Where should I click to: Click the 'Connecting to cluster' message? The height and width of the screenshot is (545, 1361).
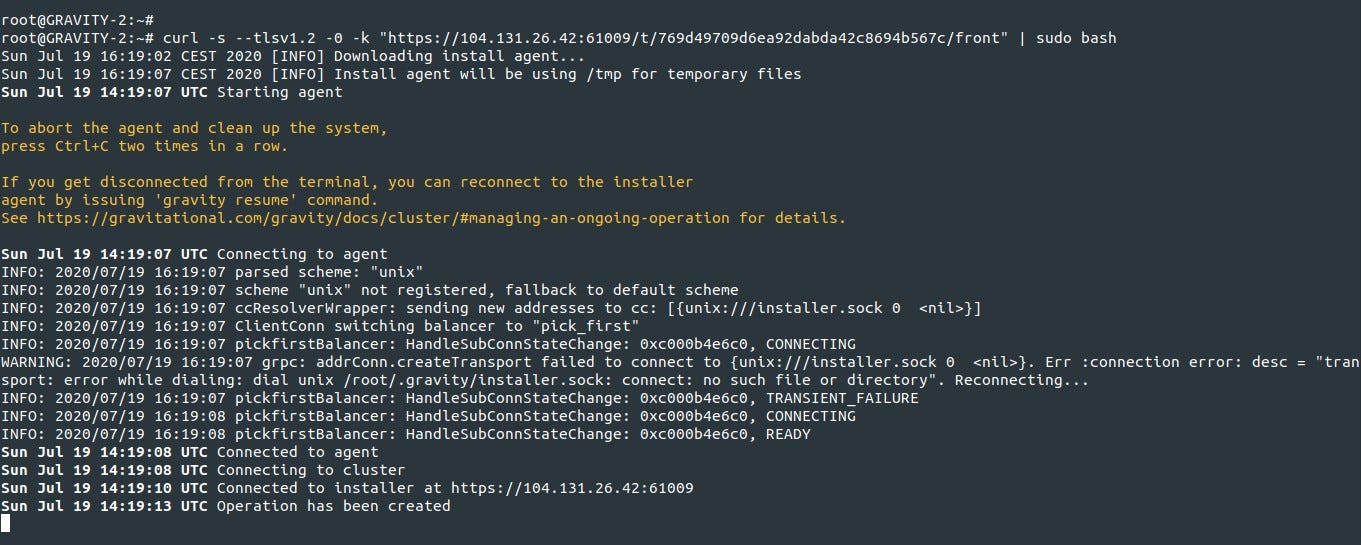coord(310,470)
